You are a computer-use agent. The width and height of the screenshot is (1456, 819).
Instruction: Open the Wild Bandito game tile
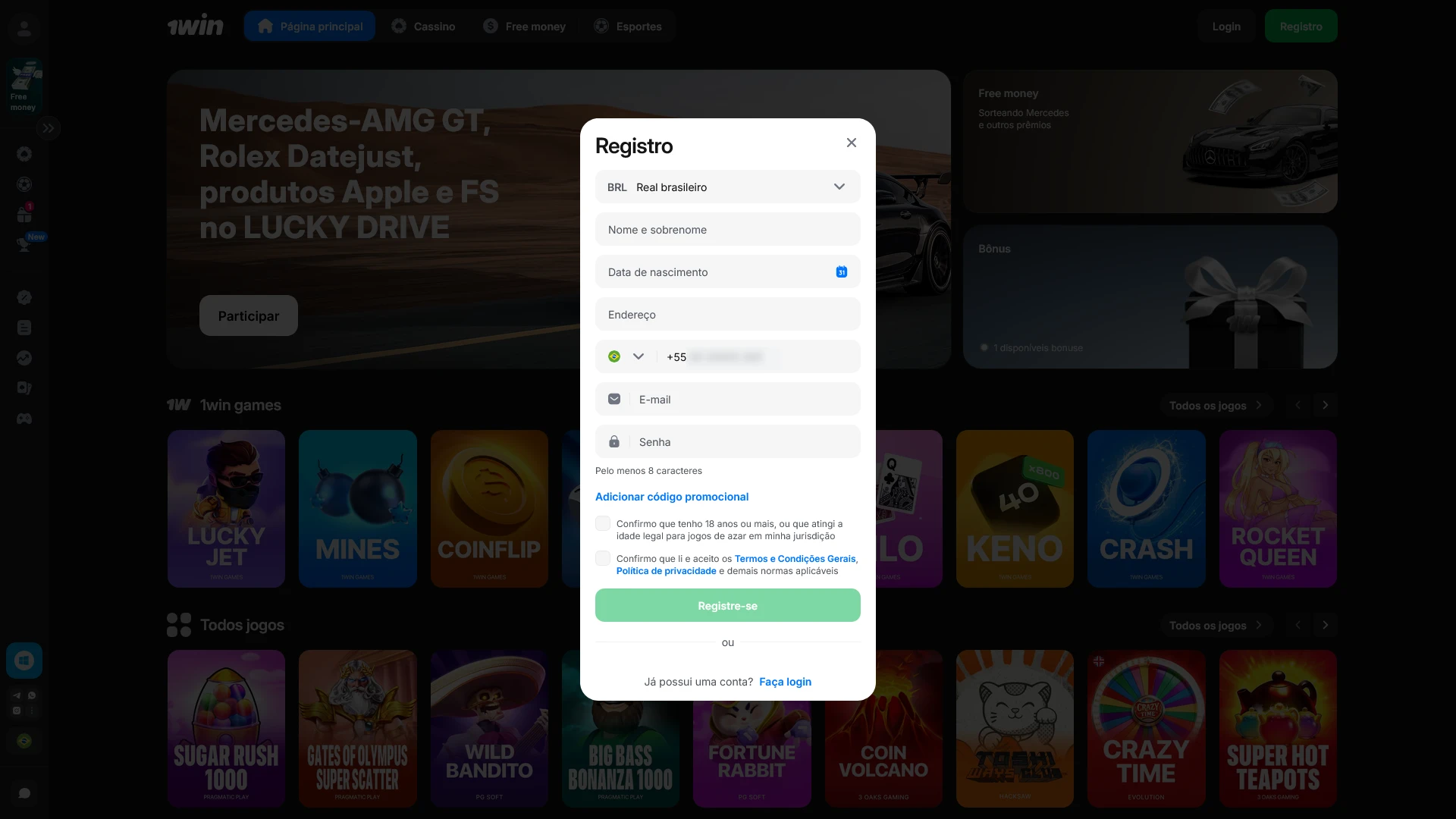[489, 729]
